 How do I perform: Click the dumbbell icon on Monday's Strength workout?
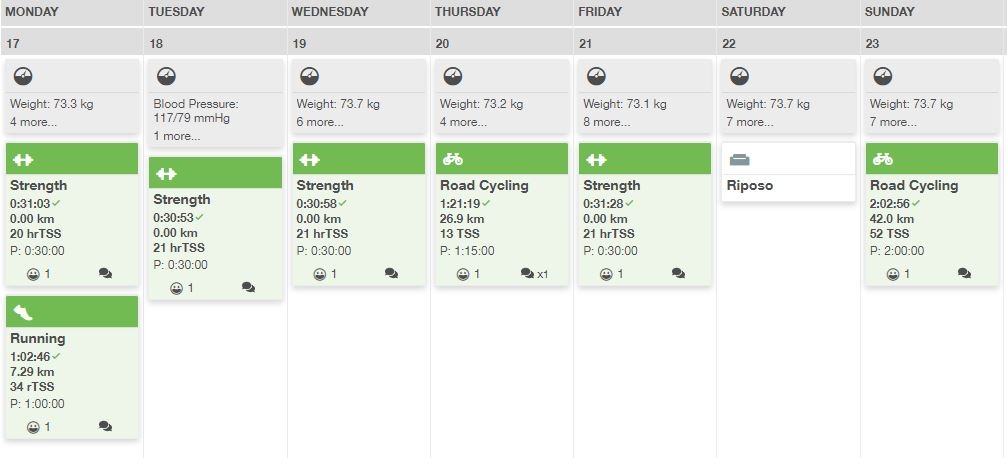click(22, 160)
